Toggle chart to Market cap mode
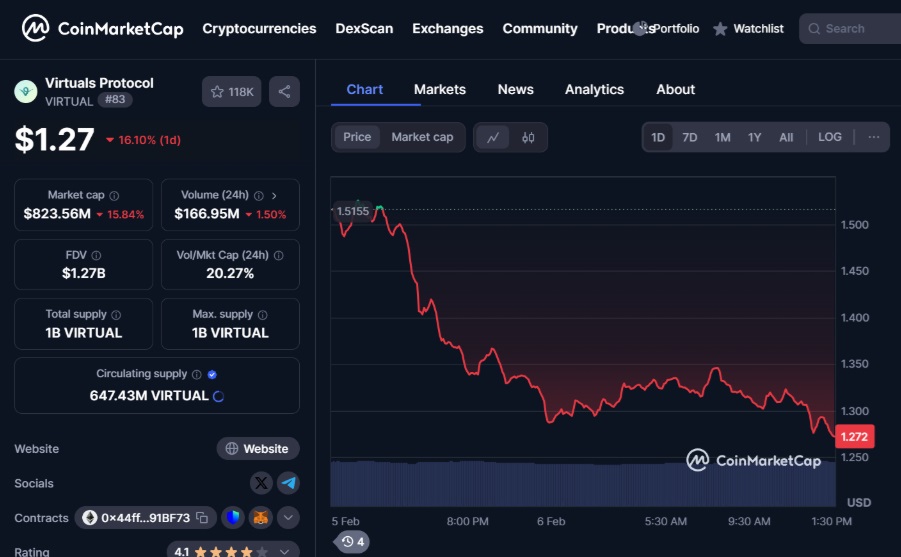Screen dimensions: 901x557 tap(422, 137)
